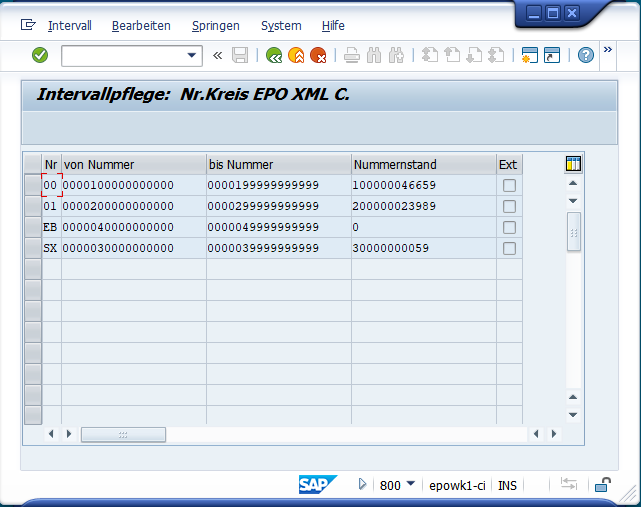Click the window menu icon left of Intervall

[x=28, y=25]
